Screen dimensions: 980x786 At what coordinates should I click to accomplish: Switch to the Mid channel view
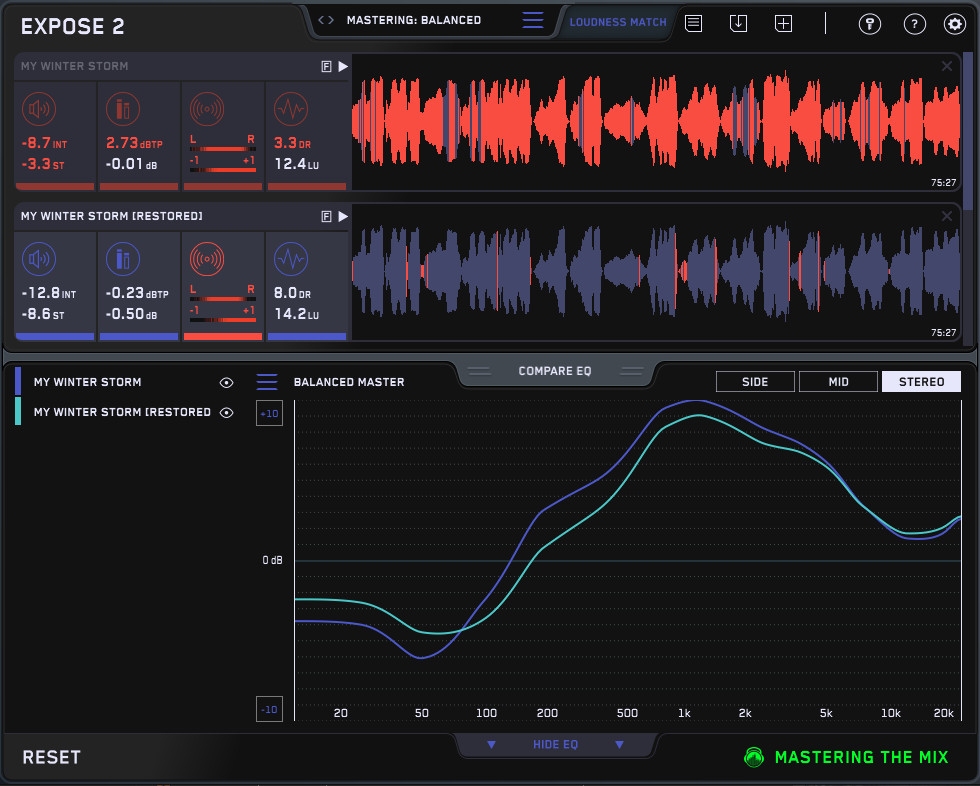coord(838,381)
